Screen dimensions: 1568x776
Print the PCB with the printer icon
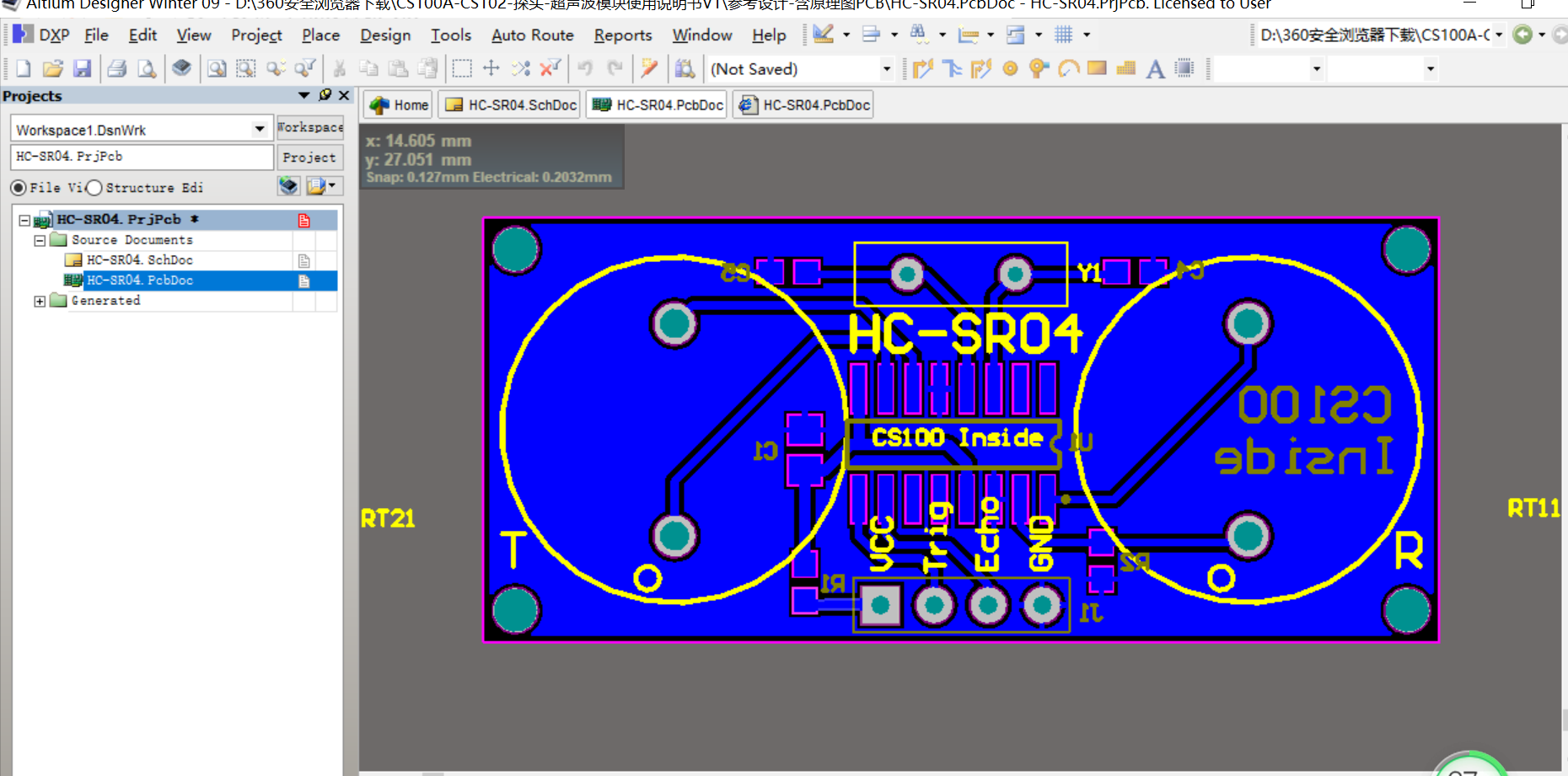[117, 68]
